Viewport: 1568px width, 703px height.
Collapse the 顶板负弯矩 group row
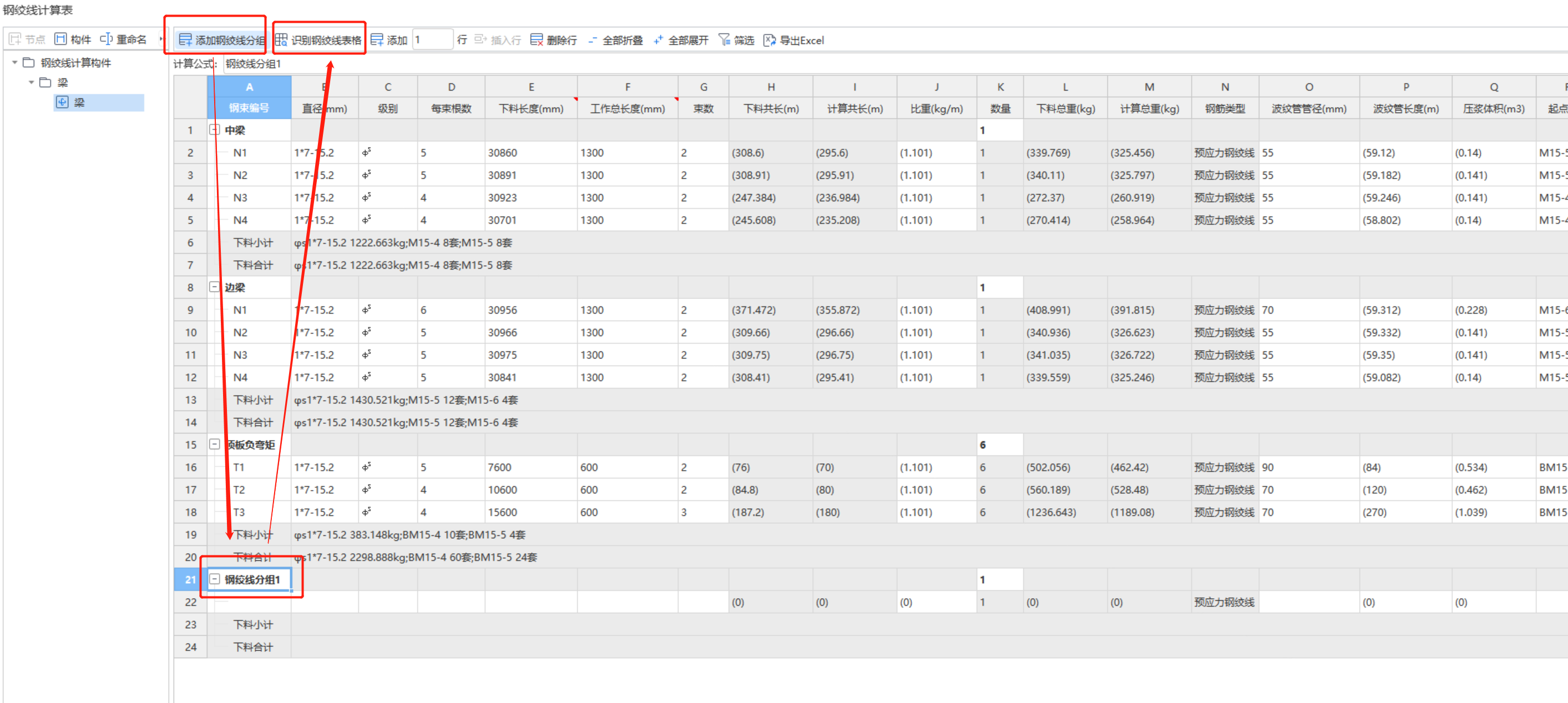[214, 444]
